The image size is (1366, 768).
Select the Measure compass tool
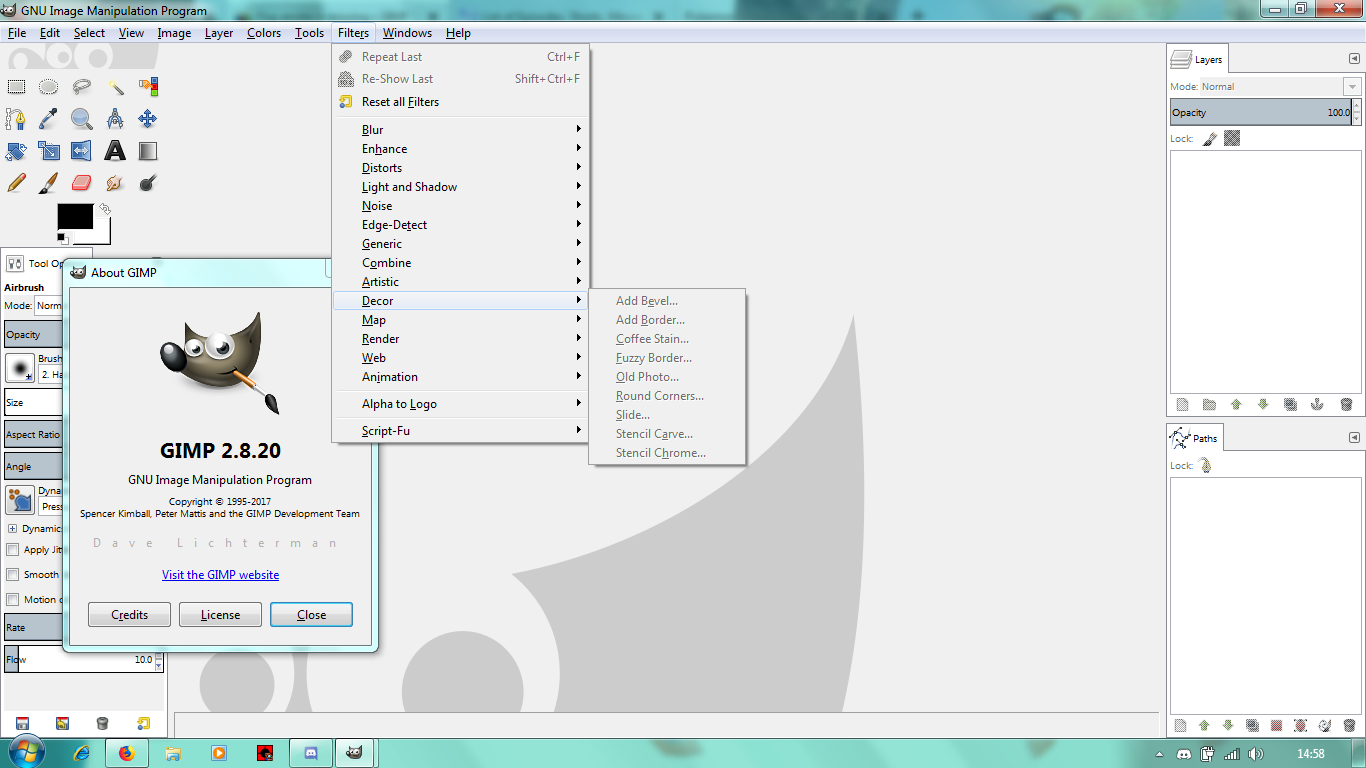tap(115, 119)
